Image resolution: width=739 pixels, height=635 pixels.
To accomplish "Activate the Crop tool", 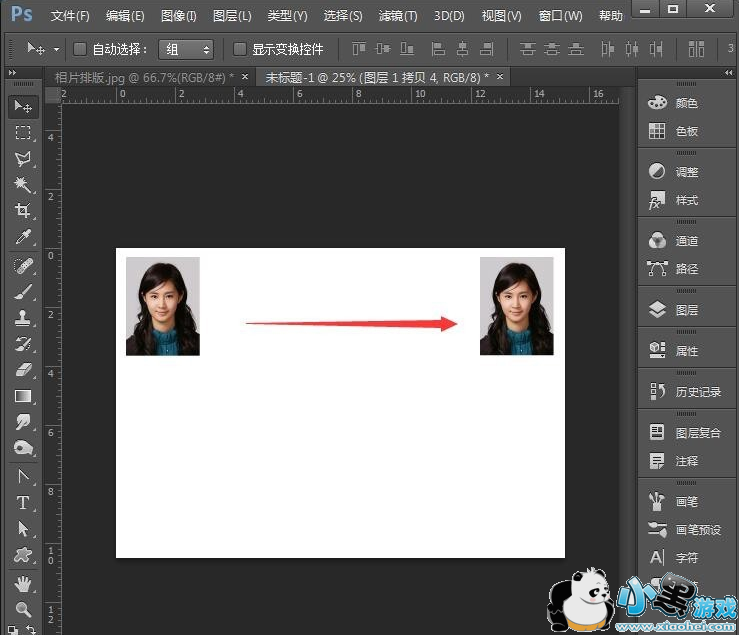I will click(x=23, y=211).
